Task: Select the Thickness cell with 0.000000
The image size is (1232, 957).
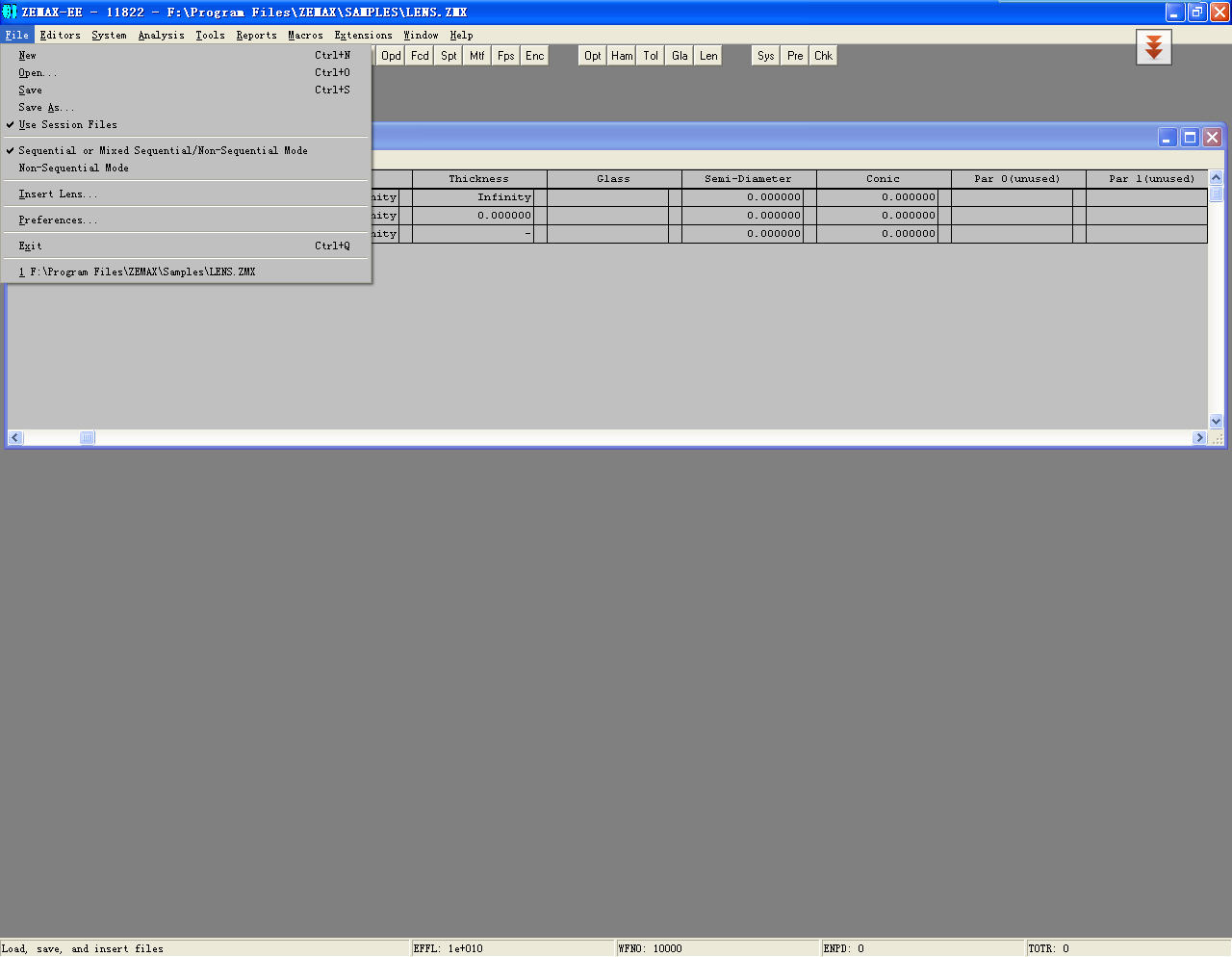Action: 473,216
